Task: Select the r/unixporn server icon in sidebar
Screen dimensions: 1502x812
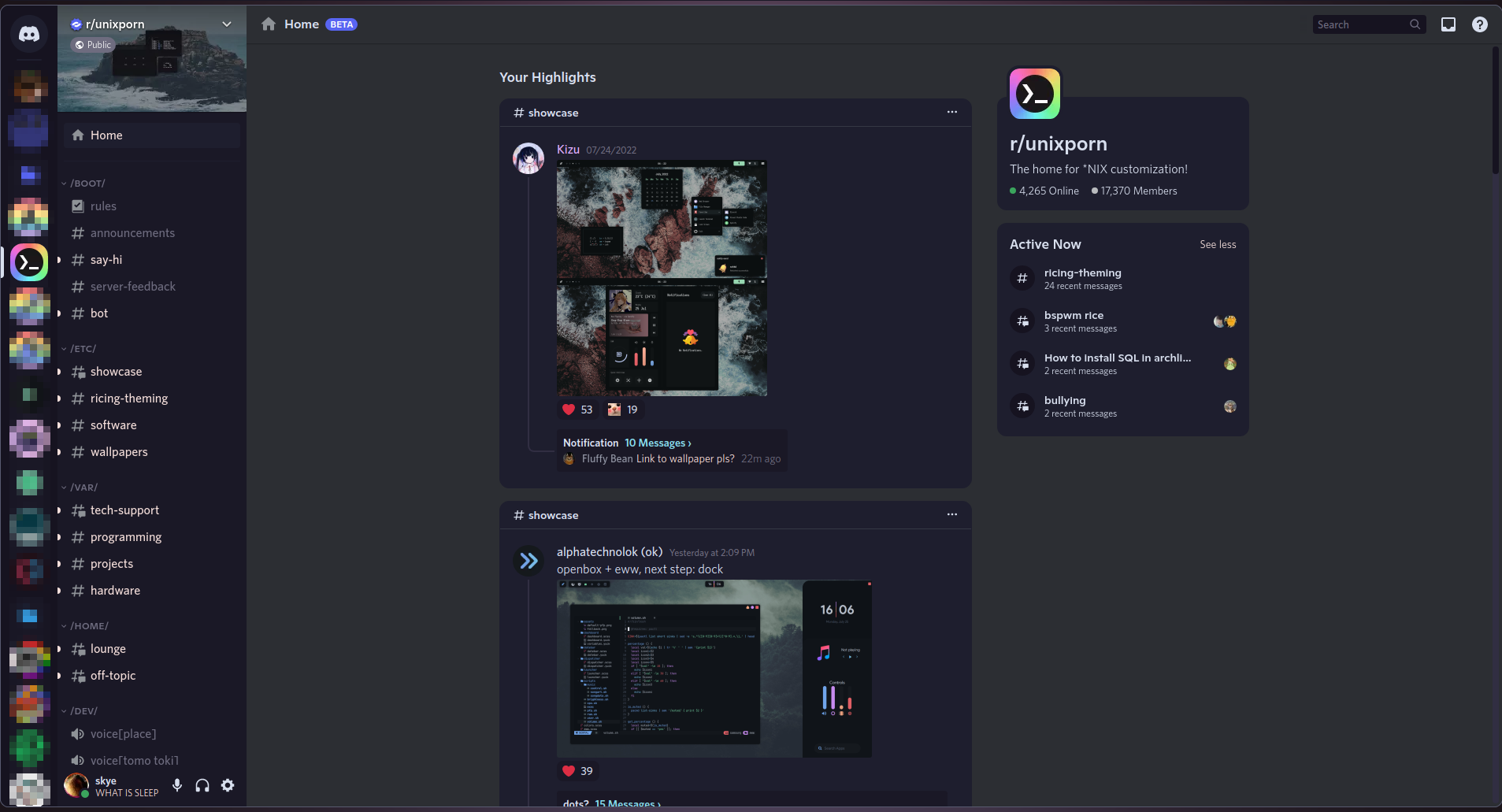Action: pos(28,261)
